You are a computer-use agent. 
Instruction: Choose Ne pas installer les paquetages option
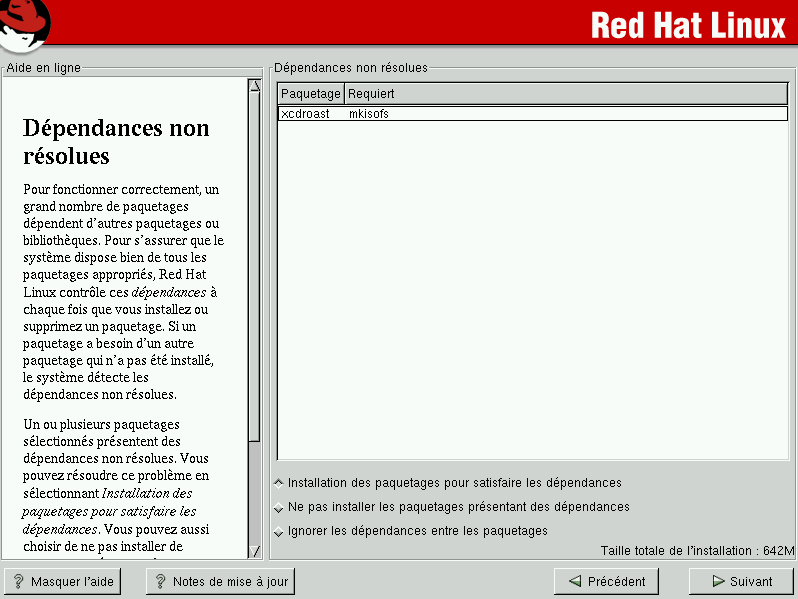(x=279, y=507)
